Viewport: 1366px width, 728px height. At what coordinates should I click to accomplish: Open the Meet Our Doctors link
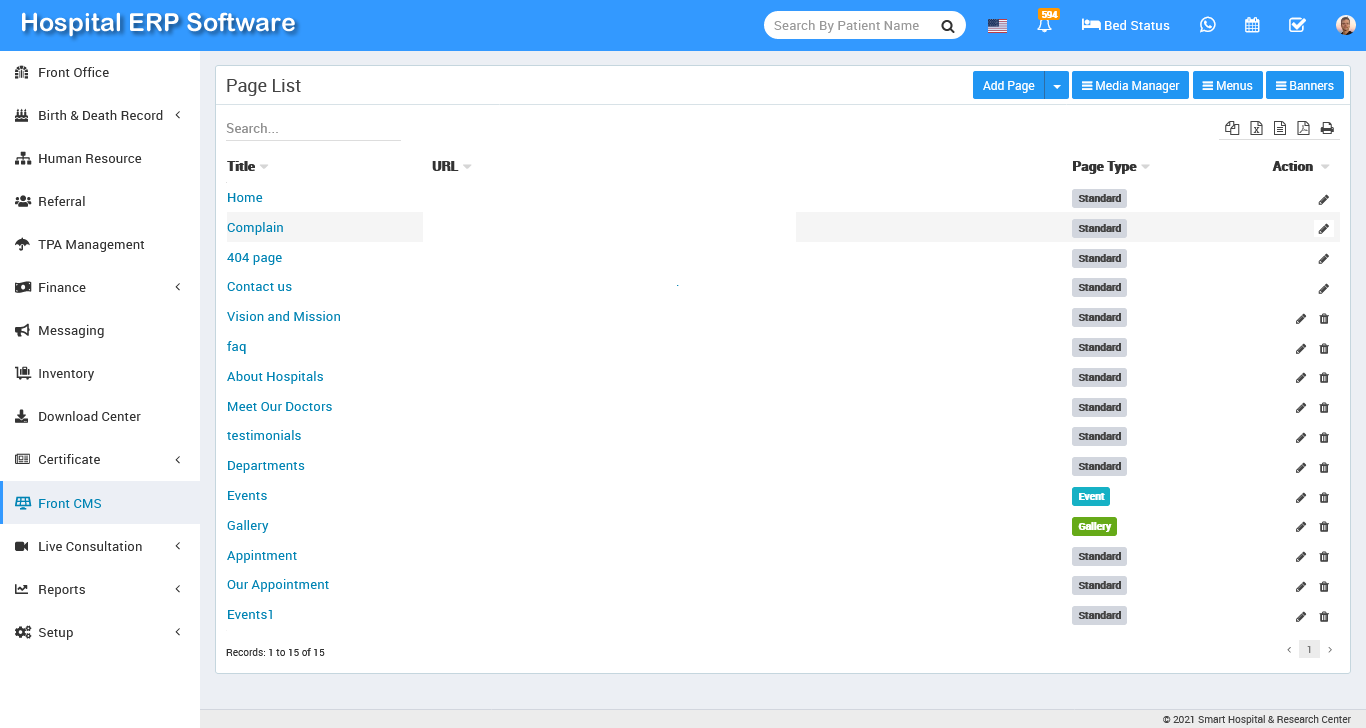pos(279,406)
